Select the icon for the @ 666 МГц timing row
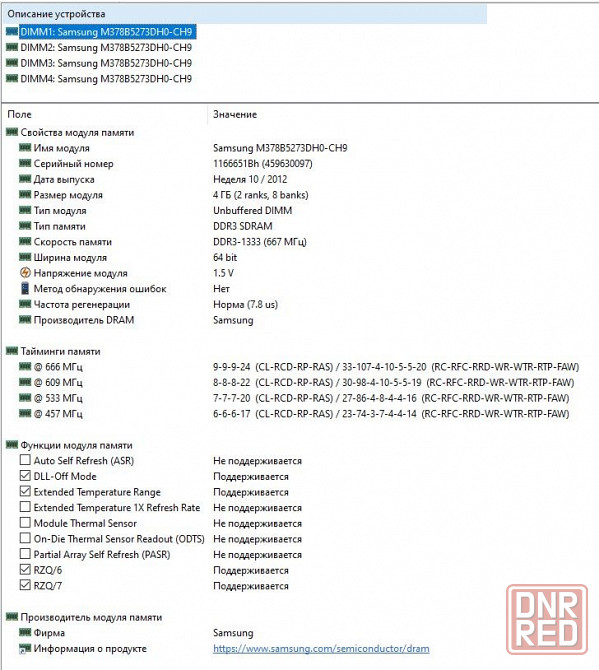 point(25,366)
